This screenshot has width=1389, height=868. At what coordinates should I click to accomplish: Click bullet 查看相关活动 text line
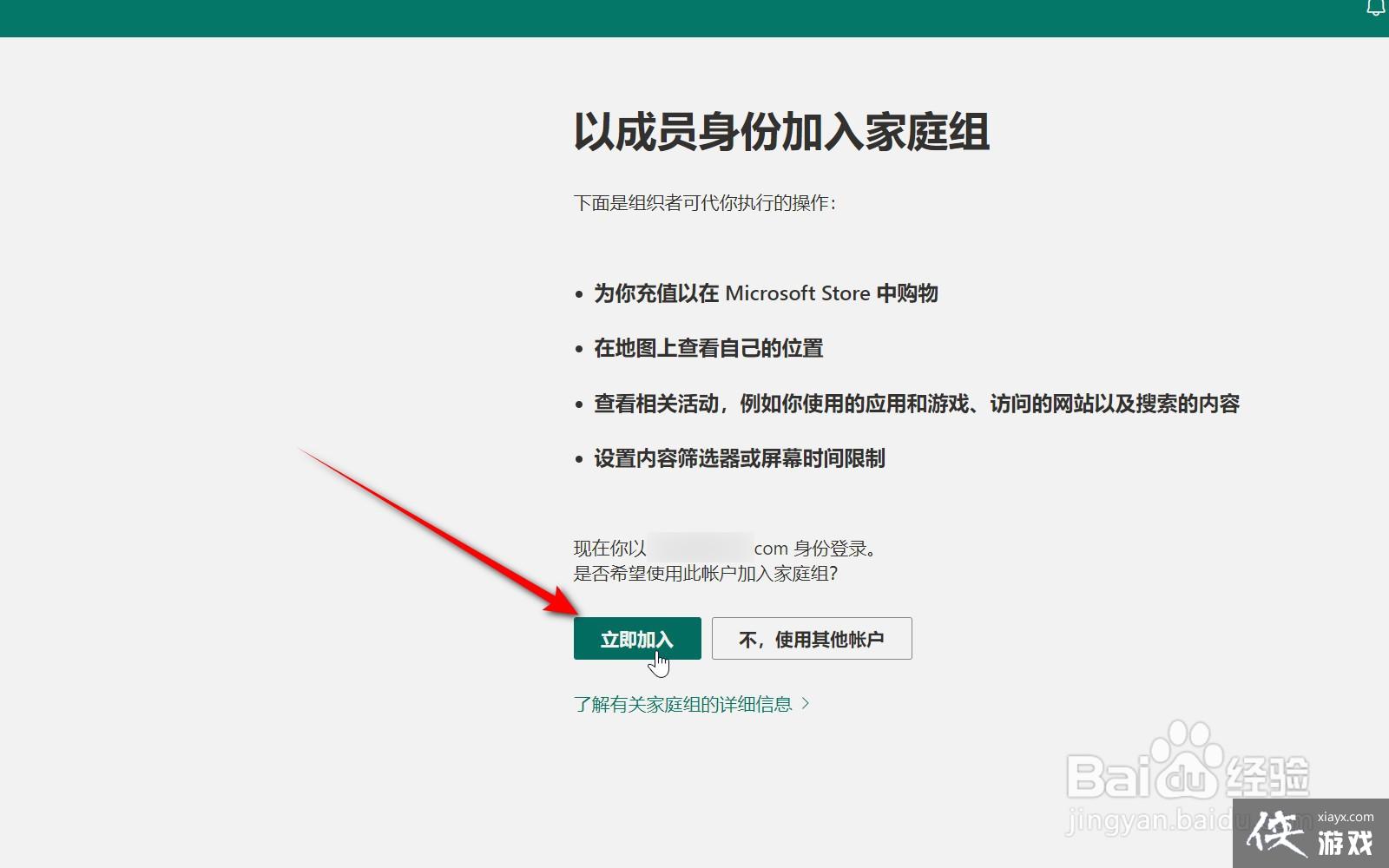click(x=917, y=404)
